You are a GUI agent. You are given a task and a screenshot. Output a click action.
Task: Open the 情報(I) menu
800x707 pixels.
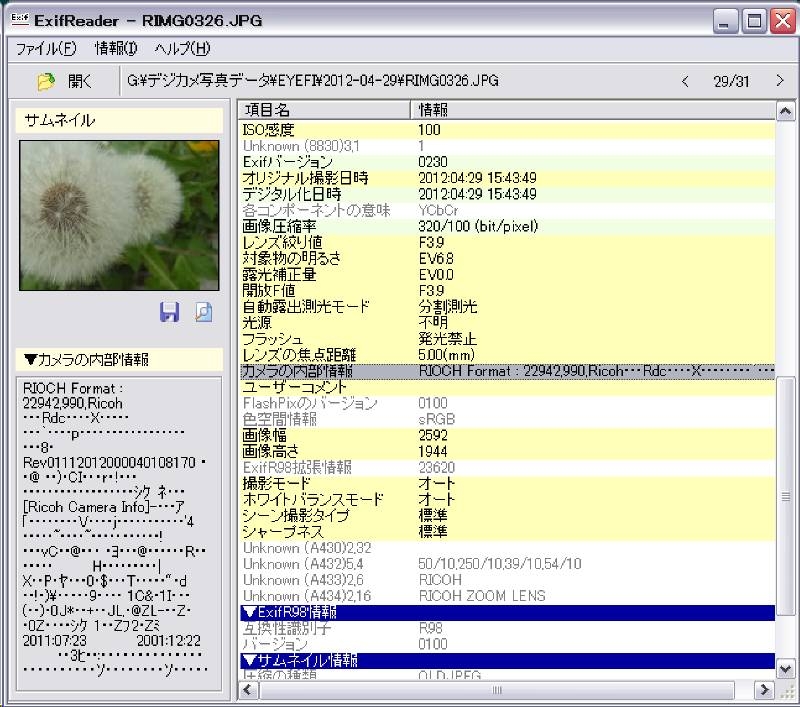[116, 48]
